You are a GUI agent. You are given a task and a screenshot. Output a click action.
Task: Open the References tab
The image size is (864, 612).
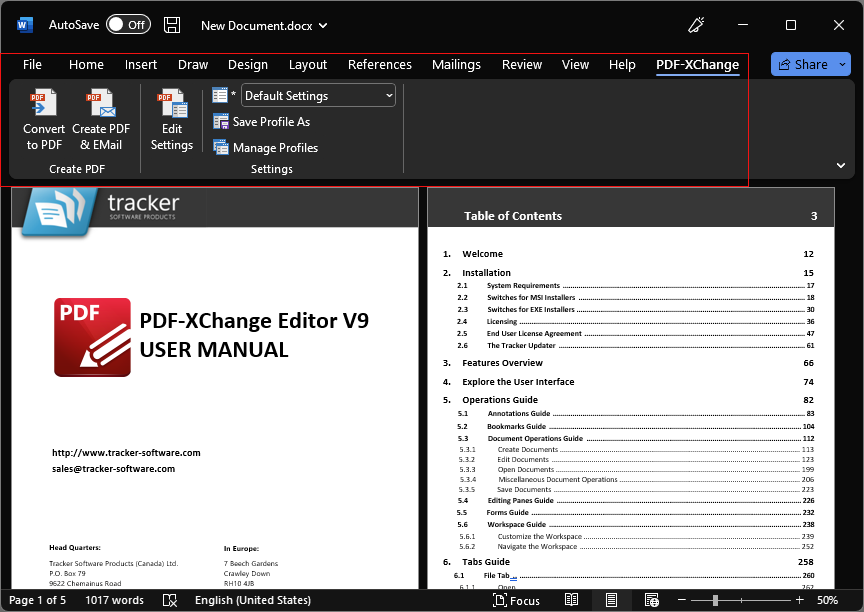click(380, 64)
